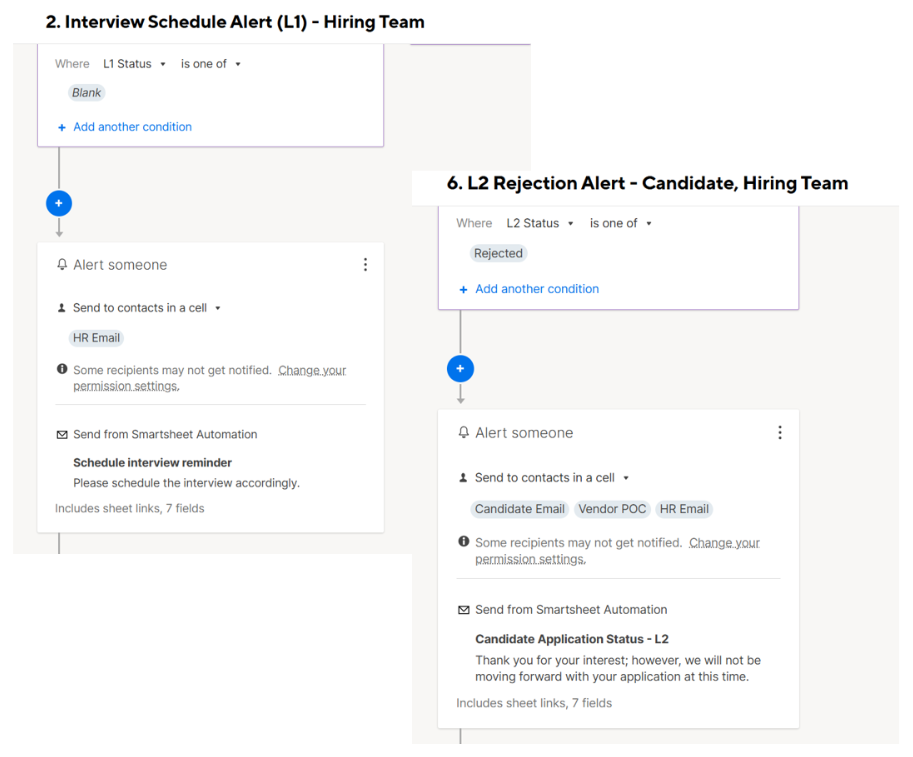Click envelope icon in the L2 rejection alert card
The image size is (913, 757).
[463, 610]
